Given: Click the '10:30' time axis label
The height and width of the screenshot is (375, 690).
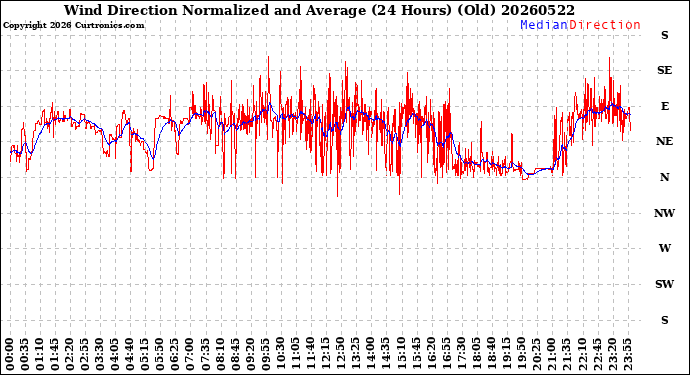Looking at the screenshot, I should [280, 354].
